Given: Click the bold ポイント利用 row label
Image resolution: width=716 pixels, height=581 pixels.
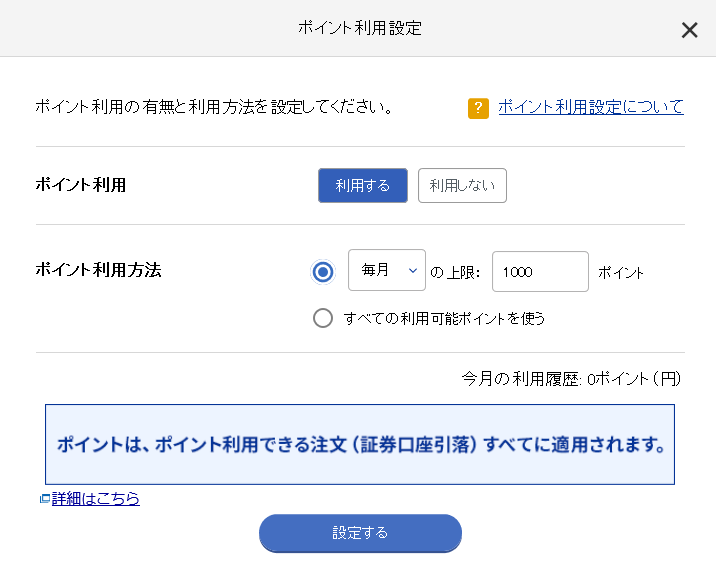Looking at the screenshot, I should [x=80, y=185].
